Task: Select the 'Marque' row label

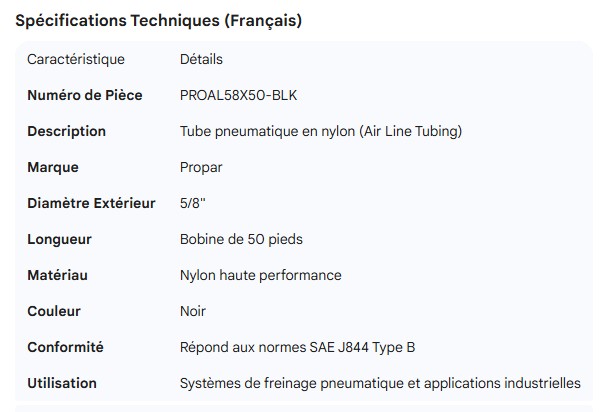Action: click(53, 167)
